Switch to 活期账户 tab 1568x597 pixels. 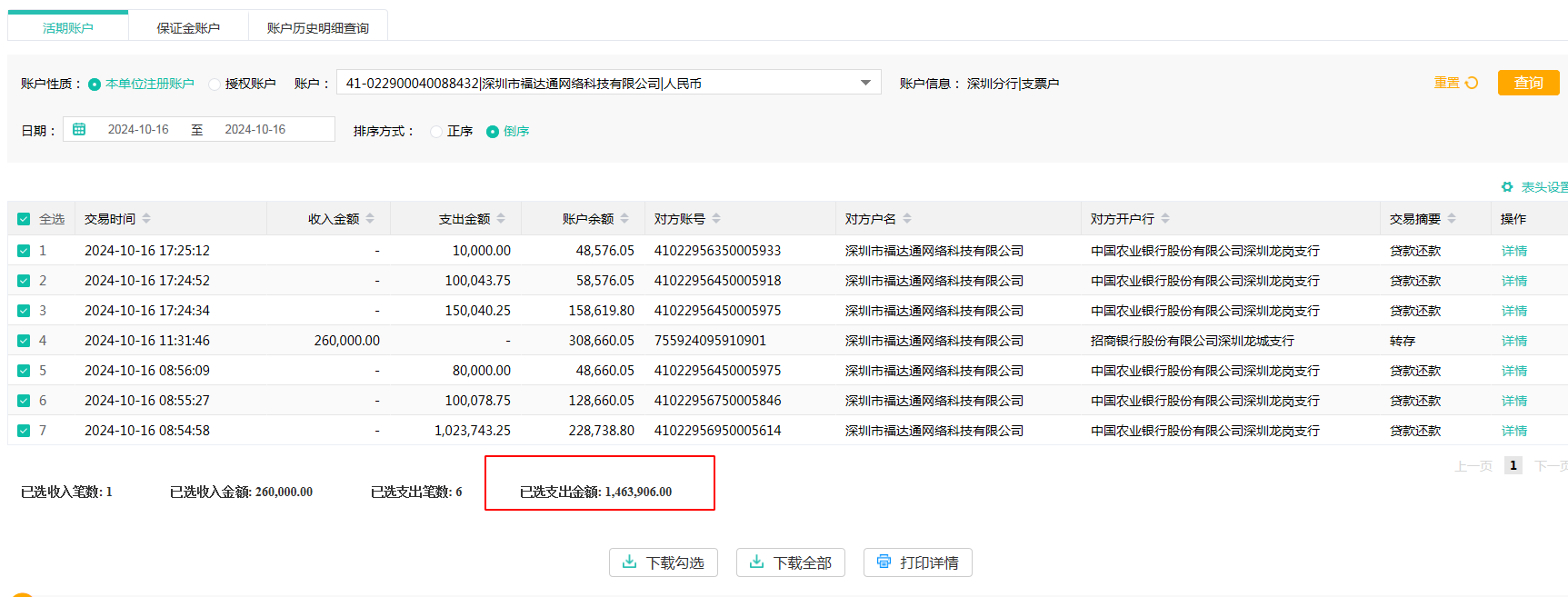[68, 27]
